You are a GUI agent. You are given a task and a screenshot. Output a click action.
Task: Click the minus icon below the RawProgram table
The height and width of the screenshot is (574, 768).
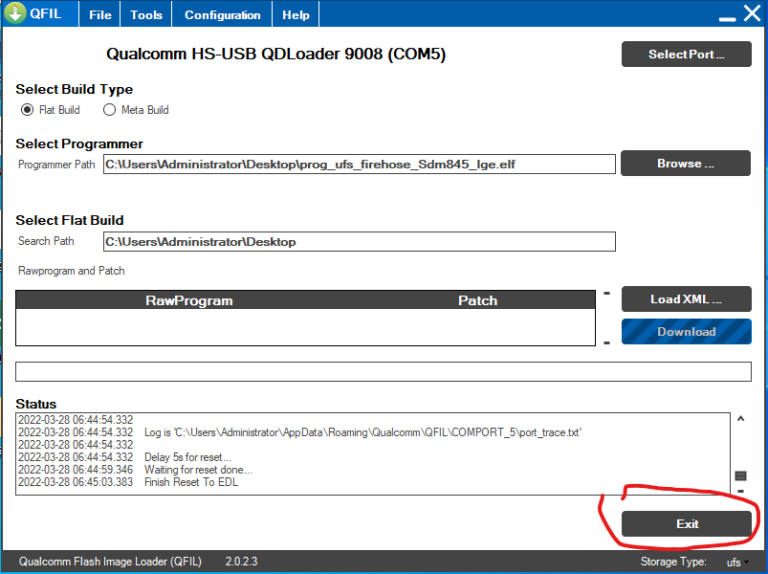pyautogui.click(x=606, y=343)
